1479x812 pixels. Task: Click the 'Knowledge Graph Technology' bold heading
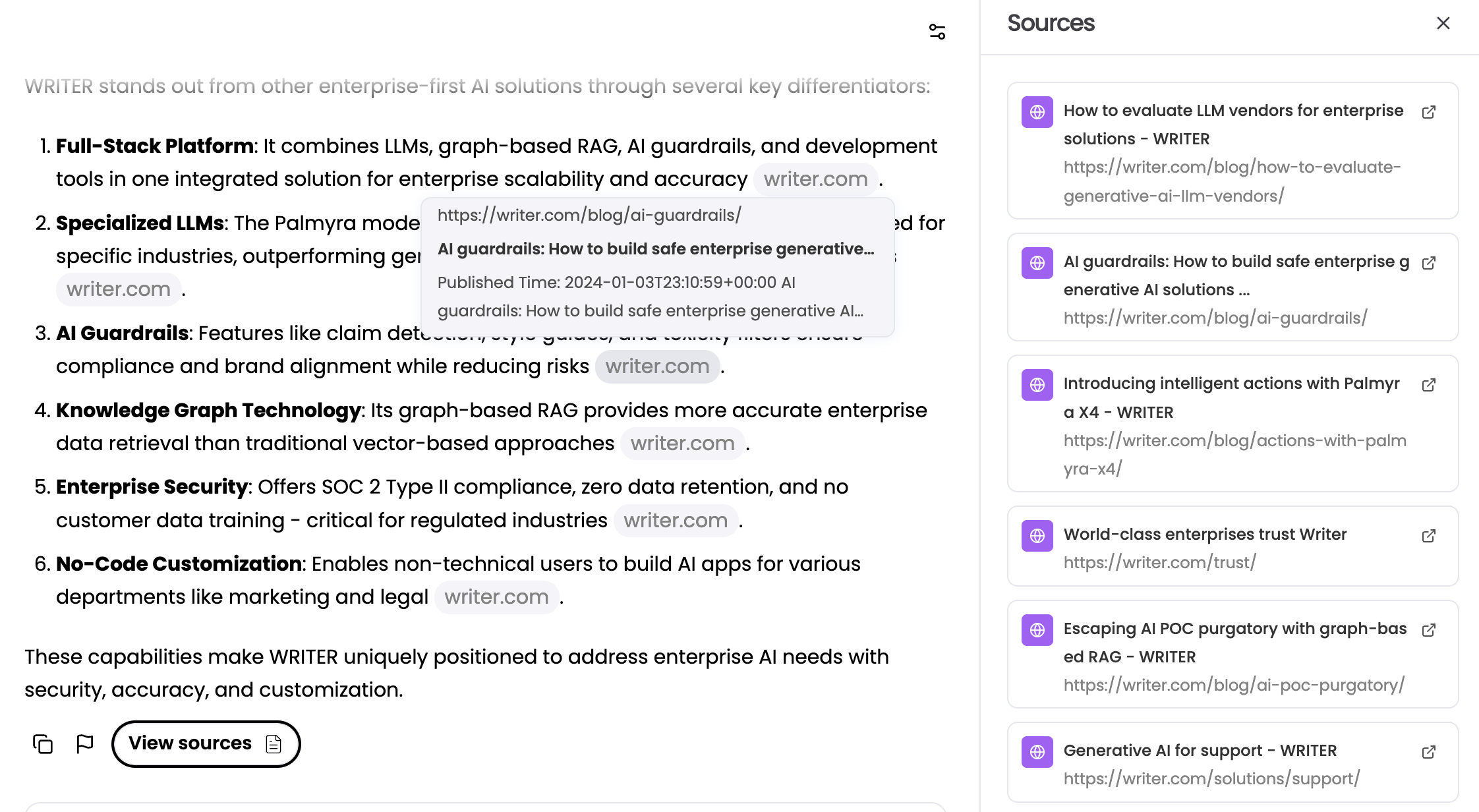[208, 411]
